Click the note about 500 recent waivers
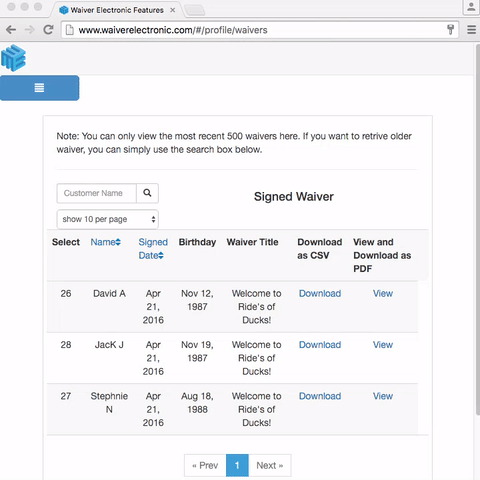Image resolution: width=480 pixels, height=480 pixels. [234, 143]
